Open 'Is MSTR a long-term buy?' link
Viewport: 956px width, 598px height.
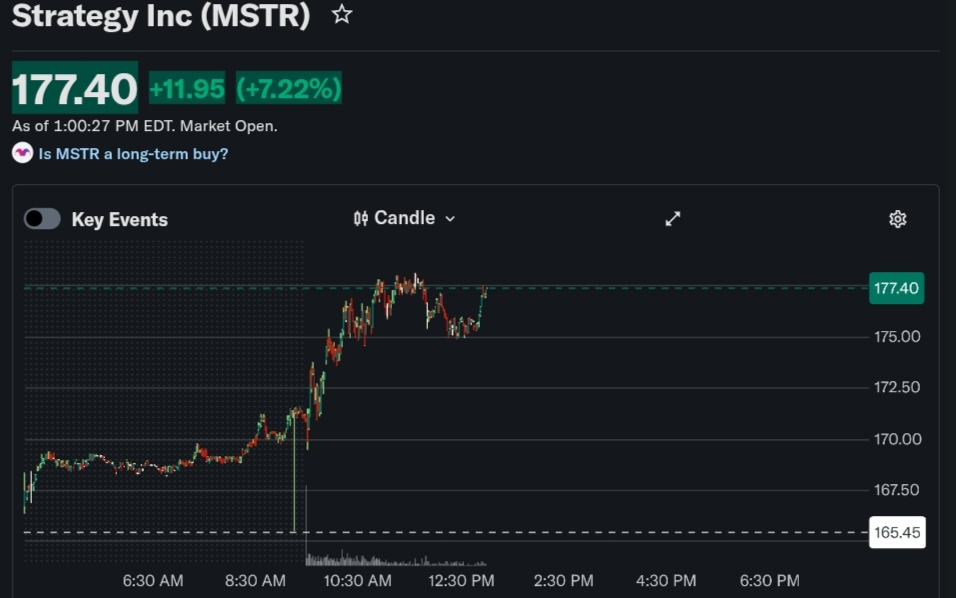pos(133,154)
